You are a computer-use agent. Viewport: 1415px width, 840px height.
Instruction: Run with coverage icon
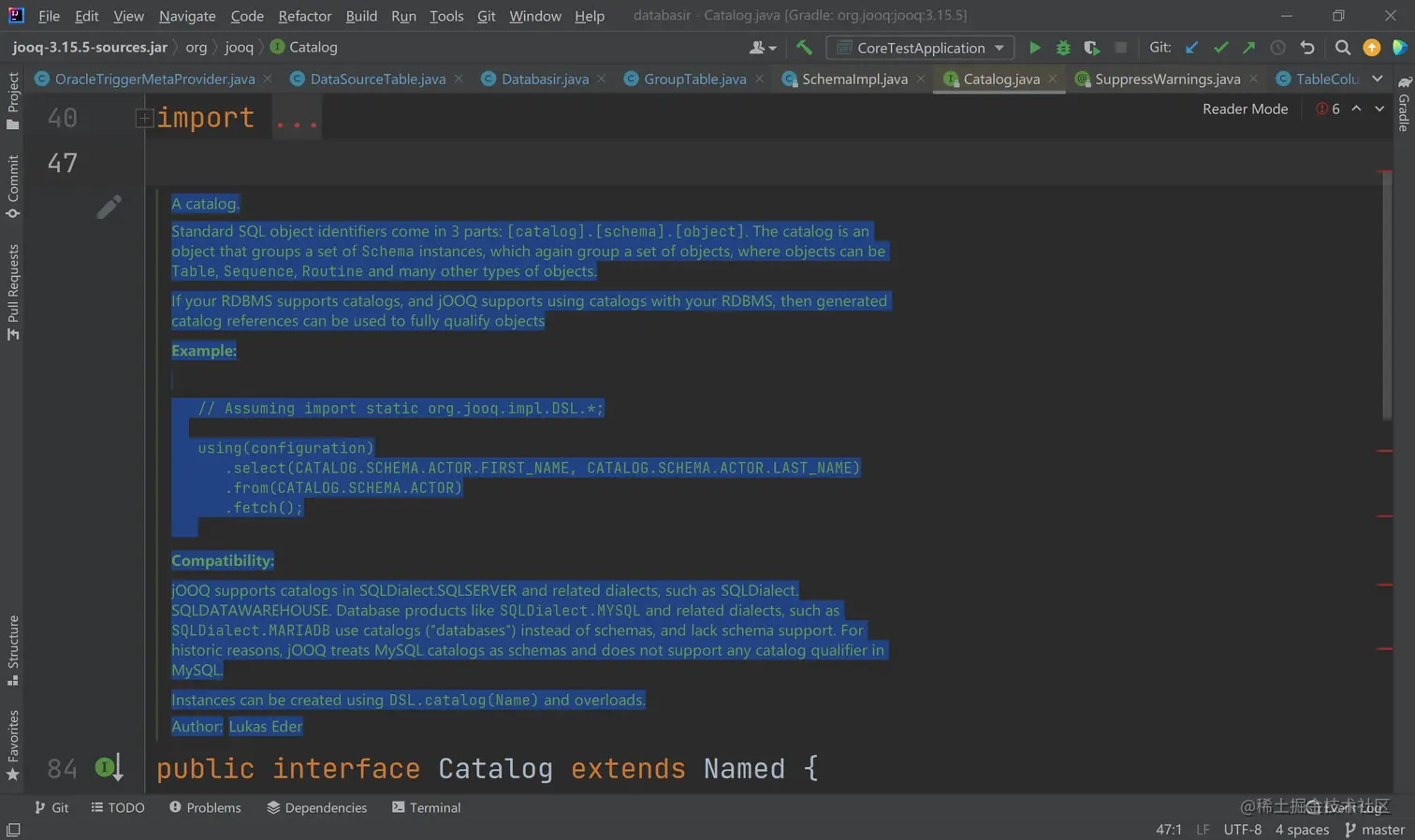coord(1091,48)
